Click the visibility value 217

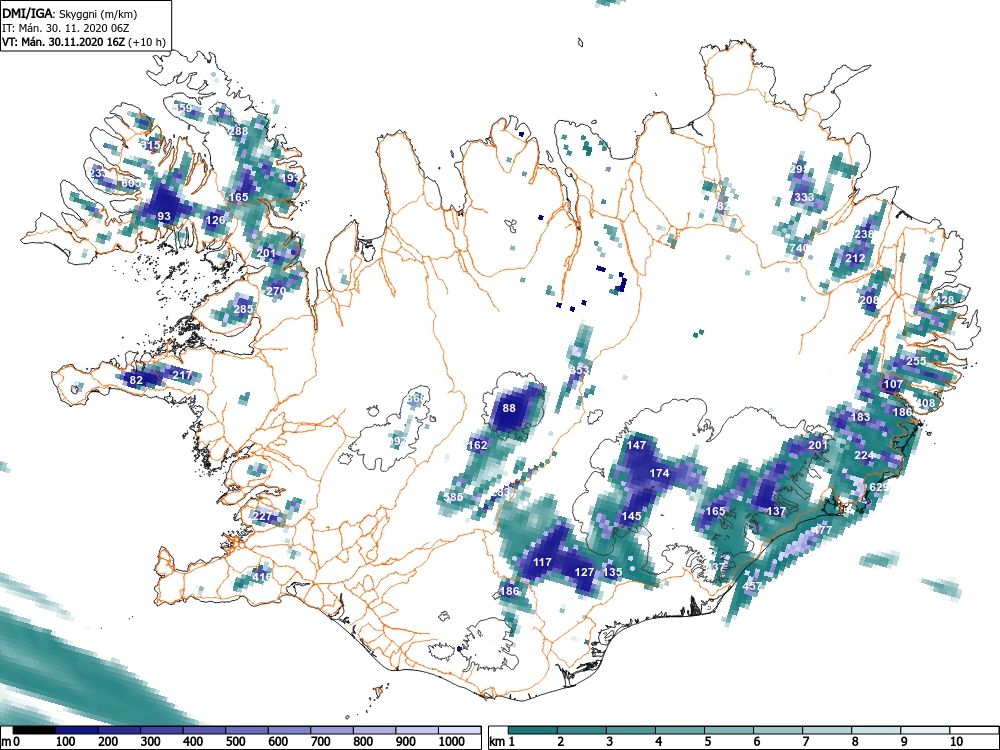tap(182, 375)
